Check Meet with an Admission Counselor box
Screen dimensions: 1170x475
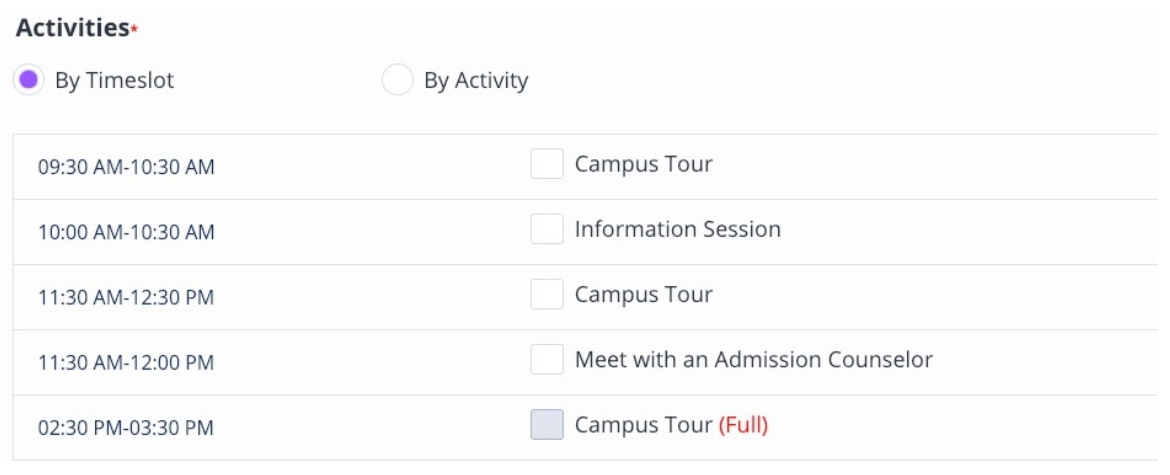coord(547,360)
